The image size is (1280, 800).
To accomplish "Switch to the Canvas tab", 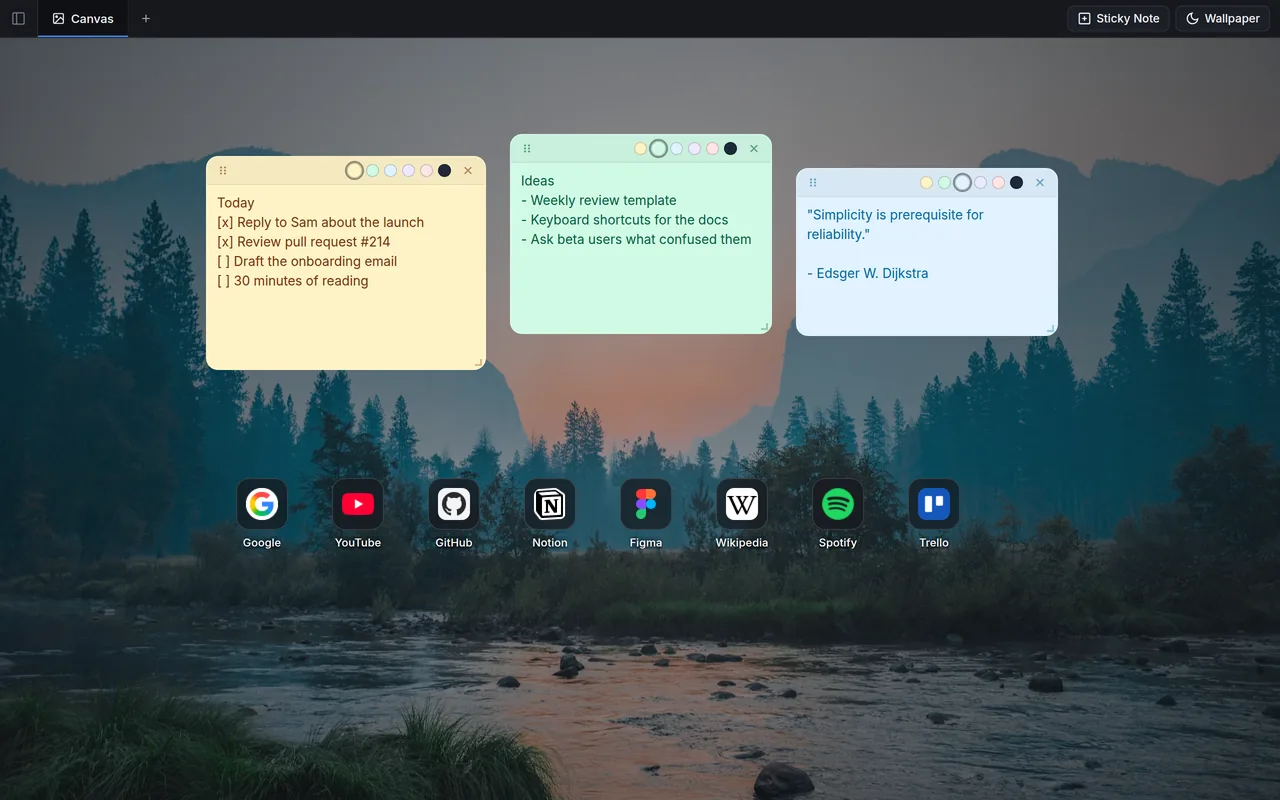I will click(83, 18).
